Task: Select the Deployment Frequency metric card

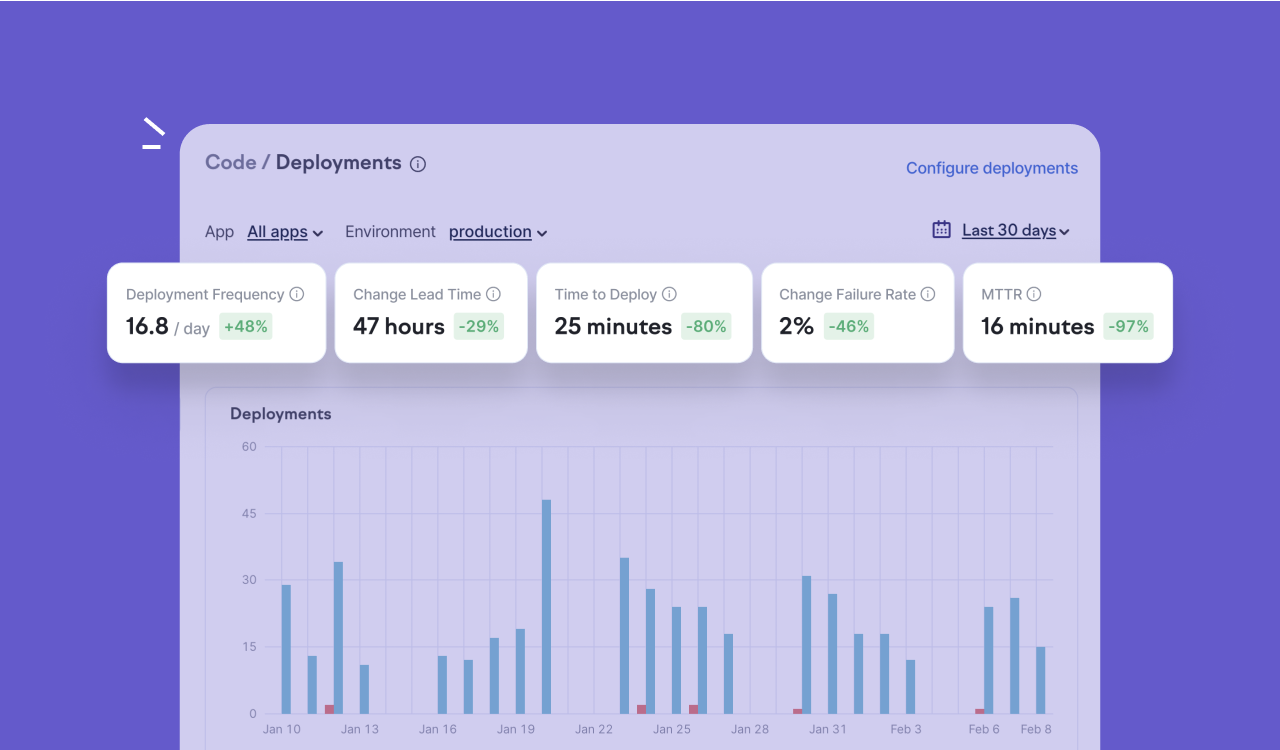Action: tap(216, 312)
